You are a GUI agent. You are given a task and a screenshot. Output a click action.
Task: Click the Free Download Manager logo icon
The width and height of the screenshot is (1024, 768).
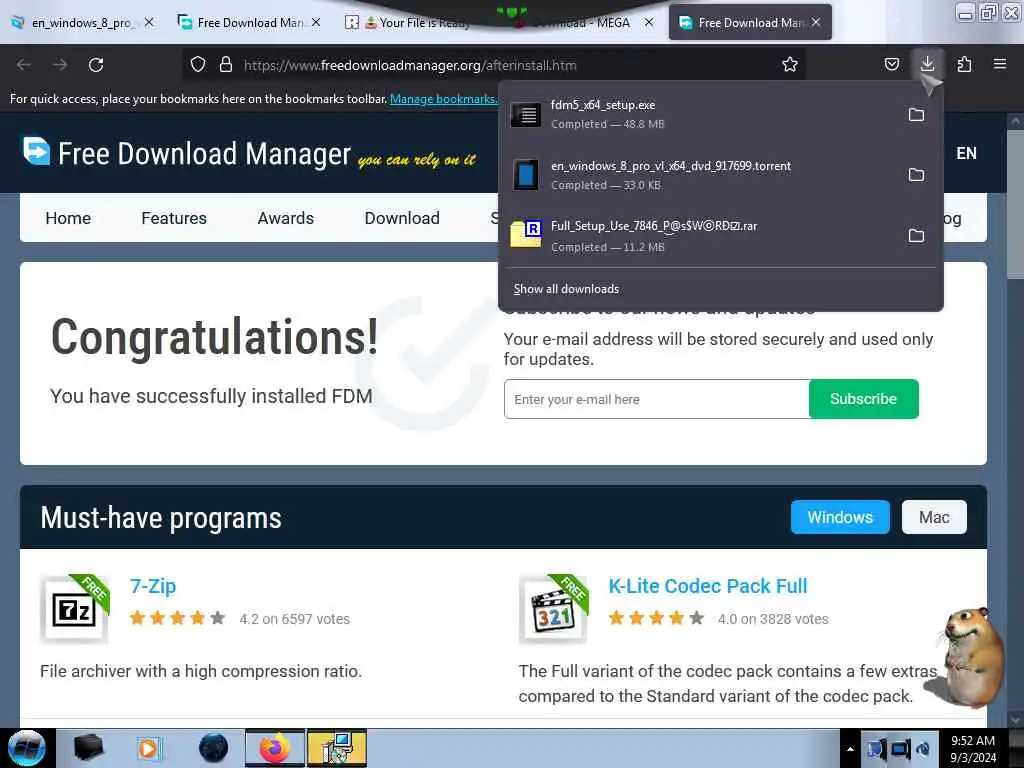(37, 151)
